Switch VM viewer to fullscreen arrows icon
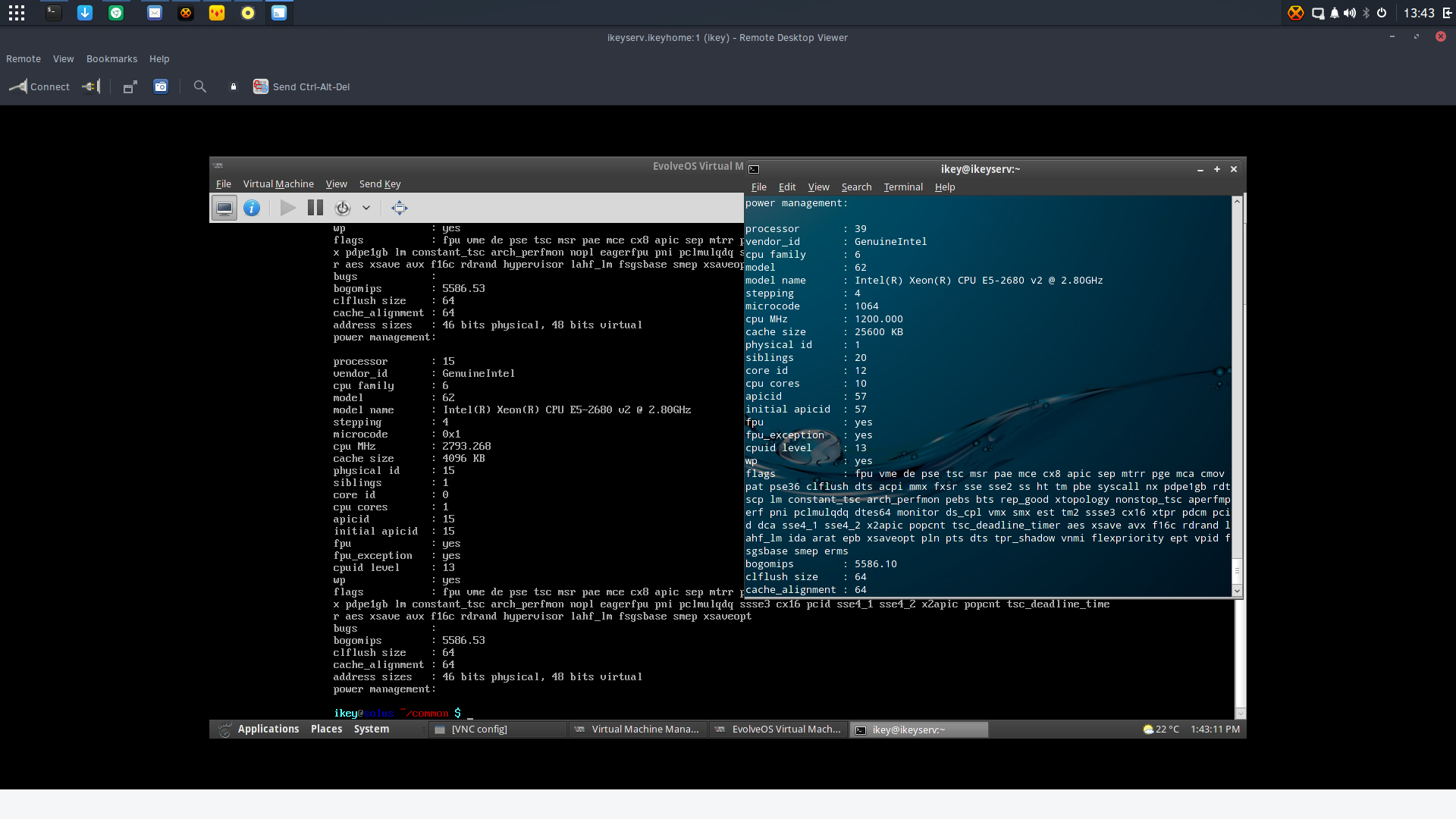The height and width of the screenshot is (819, 1456). pyautogui.click(x=400, y=208)
